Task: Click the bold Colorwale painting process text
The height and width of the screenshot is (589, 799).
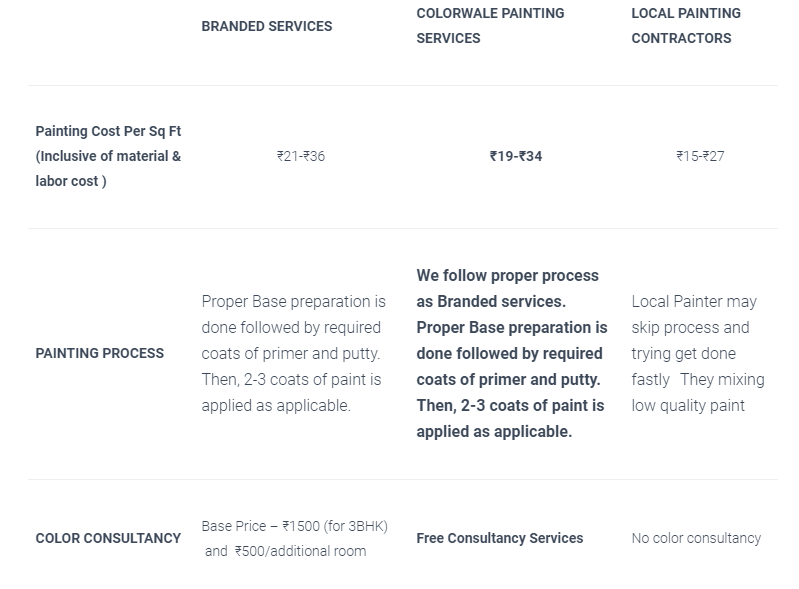Action: [x=512, y=353]
